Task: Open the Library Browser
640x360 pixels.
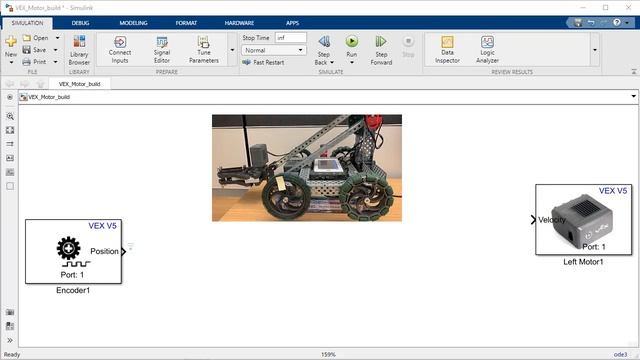Action: point(79,50)
